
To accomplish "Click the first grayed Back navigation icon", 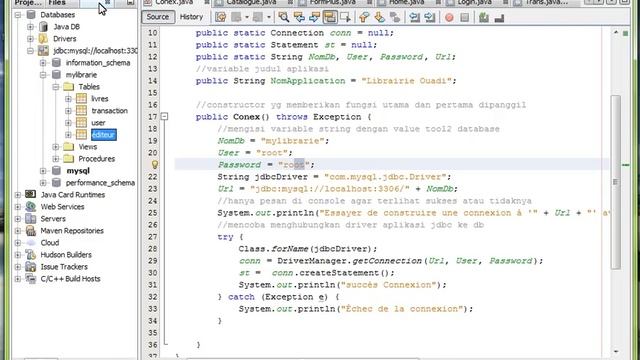I will pos(236,17).
